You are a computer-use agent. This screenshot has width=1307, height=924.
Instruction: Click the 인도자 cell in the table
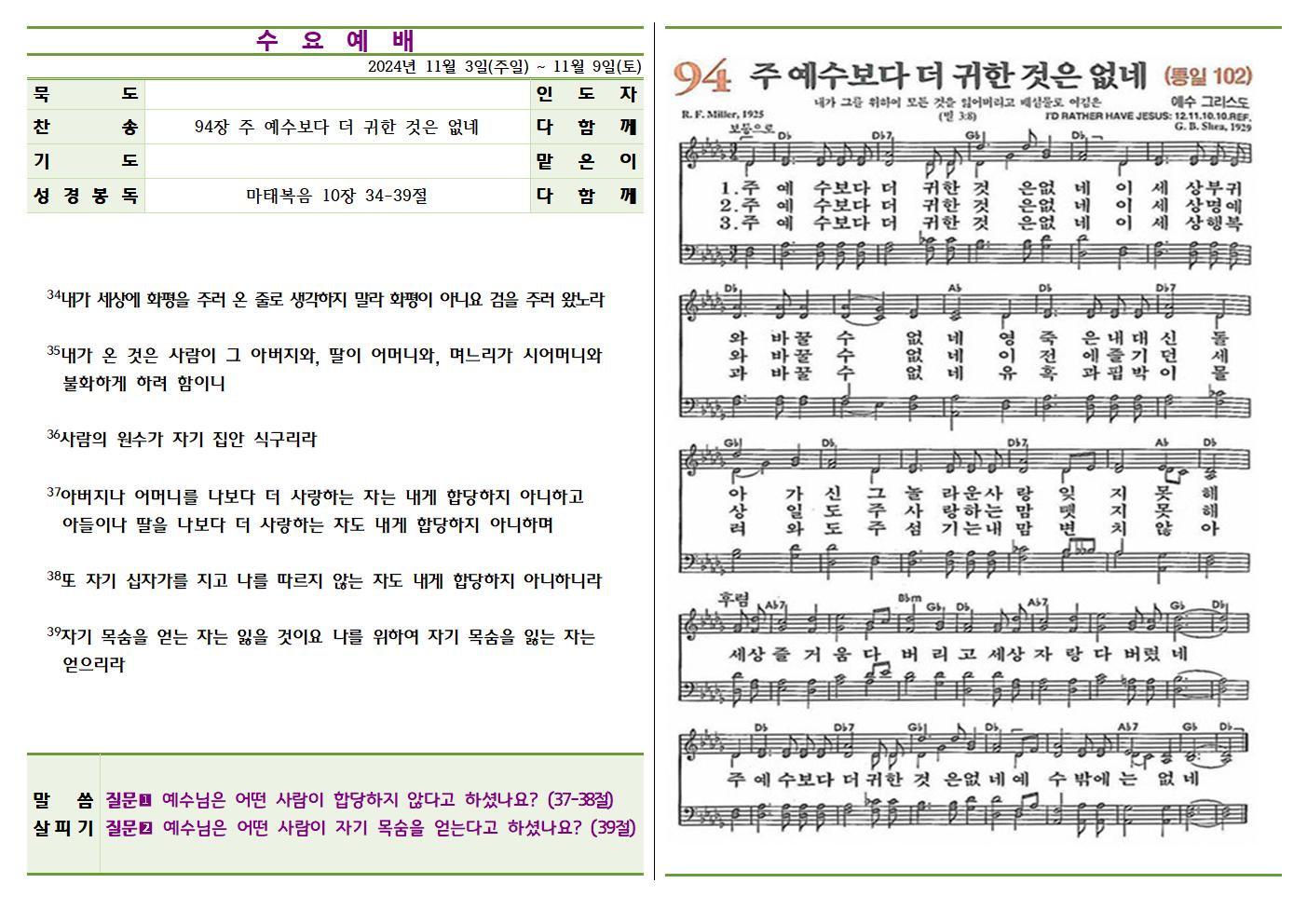point(586,93)
